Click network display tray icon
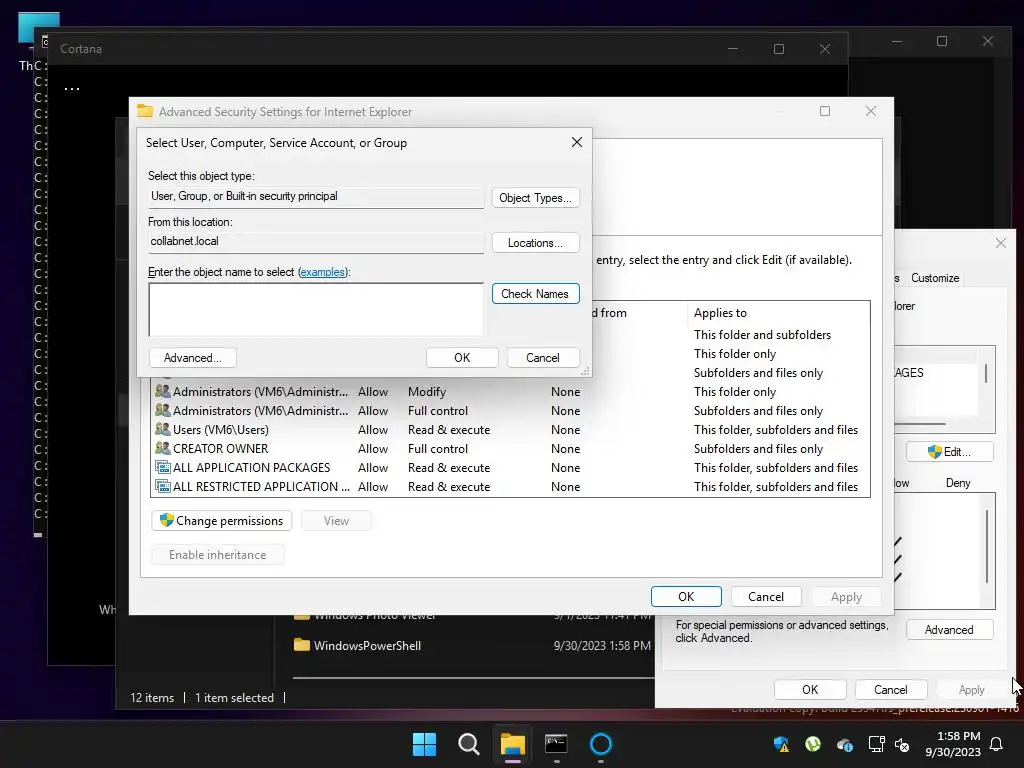Image resolution: width=1024 pixels, height=768 pixels. pyautogui.click(x=876, y=744)
